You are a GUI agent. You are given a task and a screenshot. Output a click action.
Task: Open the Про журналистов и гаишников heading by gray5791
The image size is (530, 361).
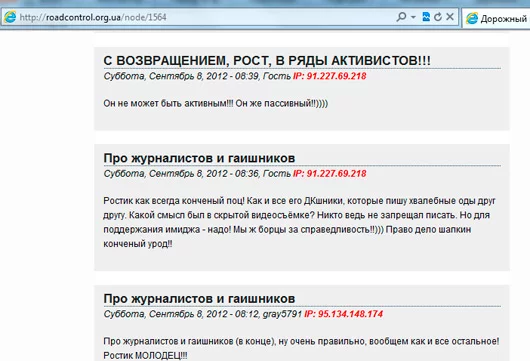(x=199, y=298)
